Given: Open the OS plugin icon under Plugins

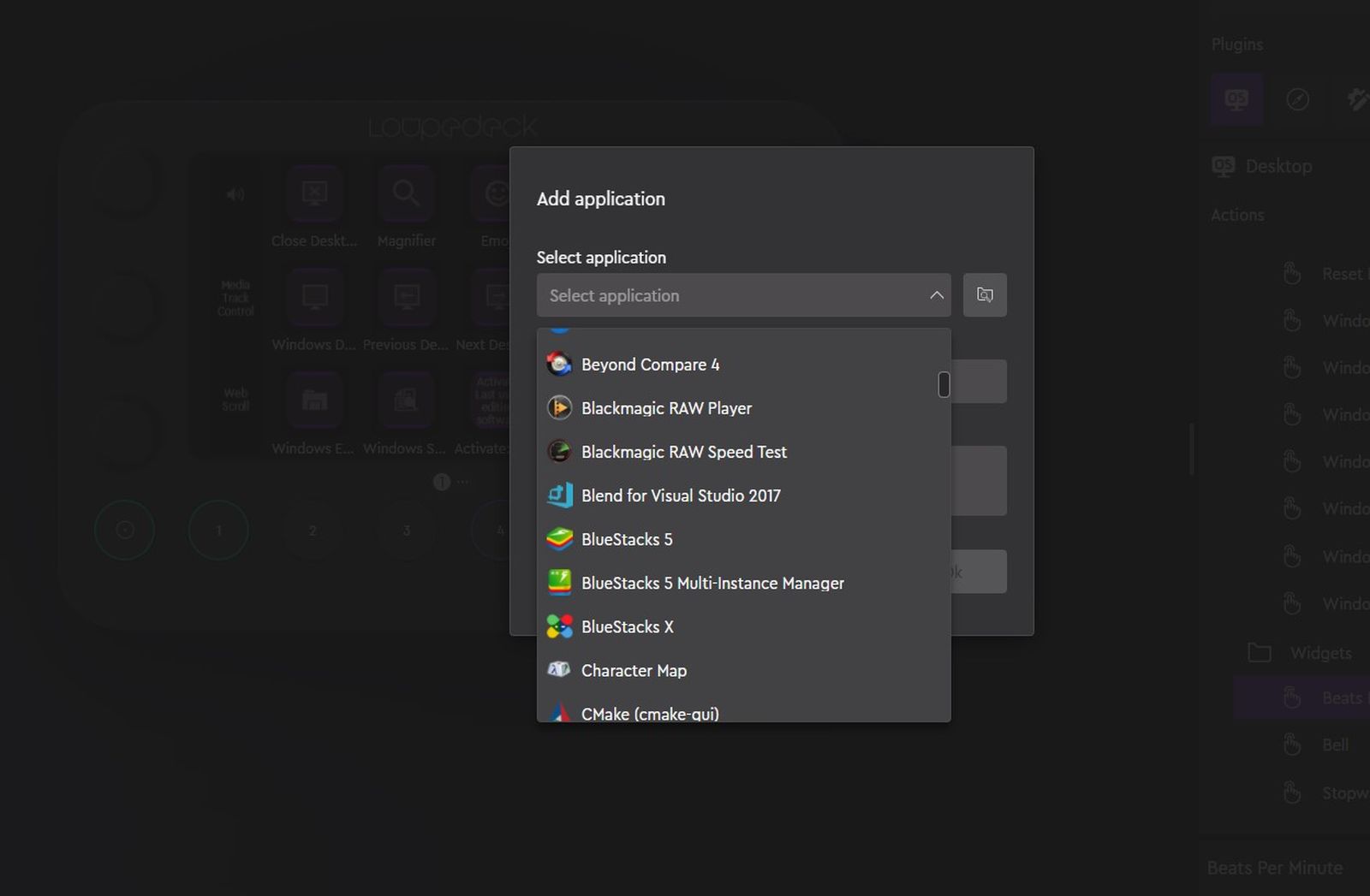Looking at the screenshot, I should 1236,100.
